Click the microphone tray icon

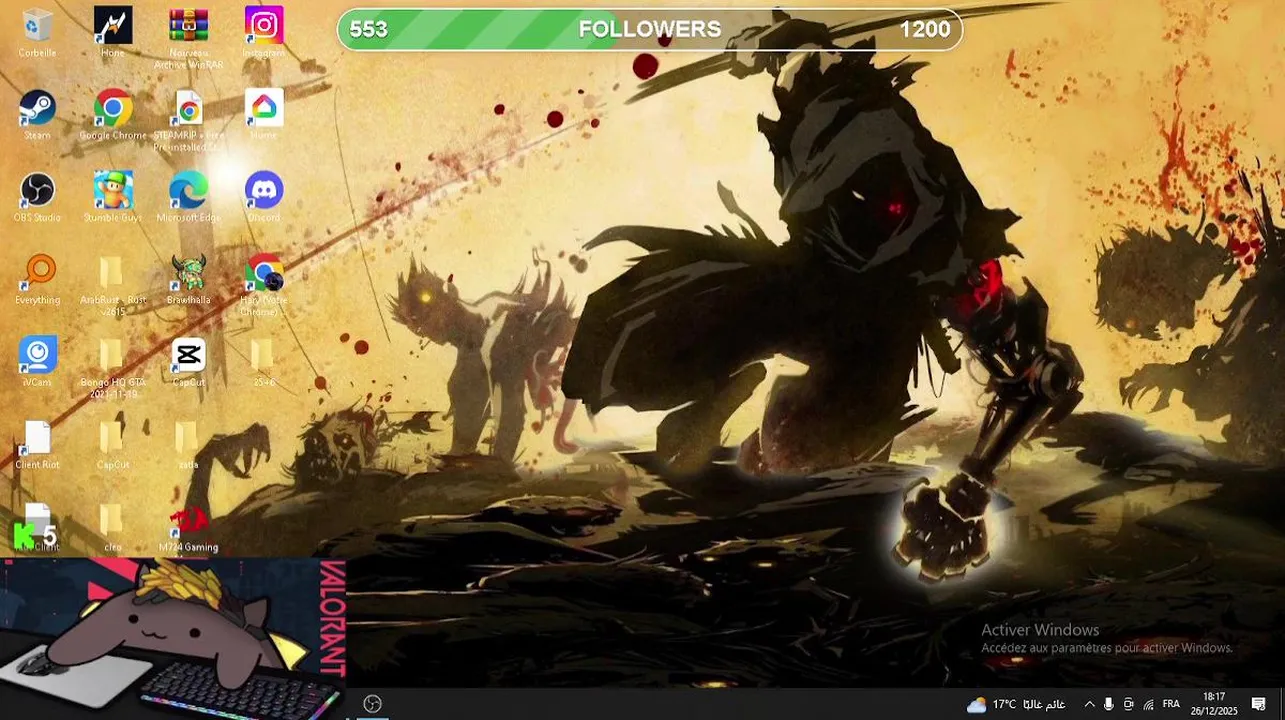tap(1109, 704)
